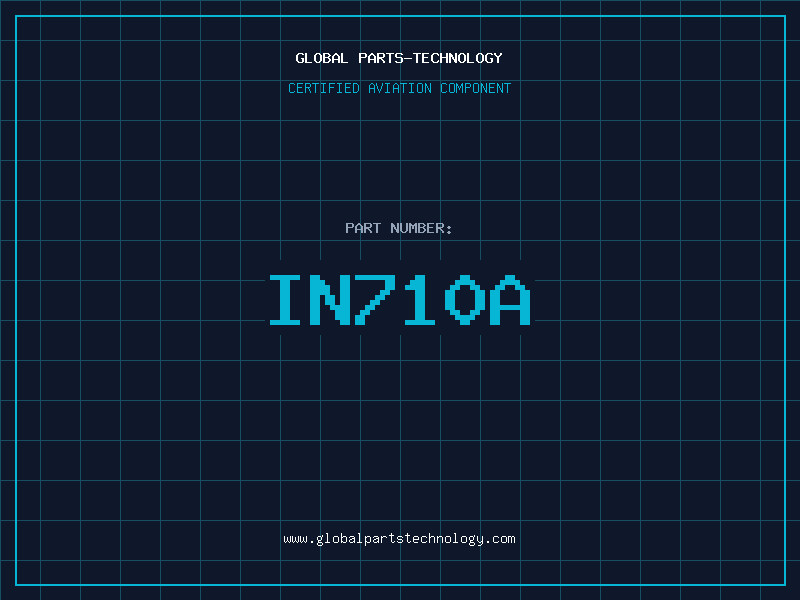This screenshot has height=600, width=800.
Task: Click the word PART in the label
Action: (x=363, y=228)
